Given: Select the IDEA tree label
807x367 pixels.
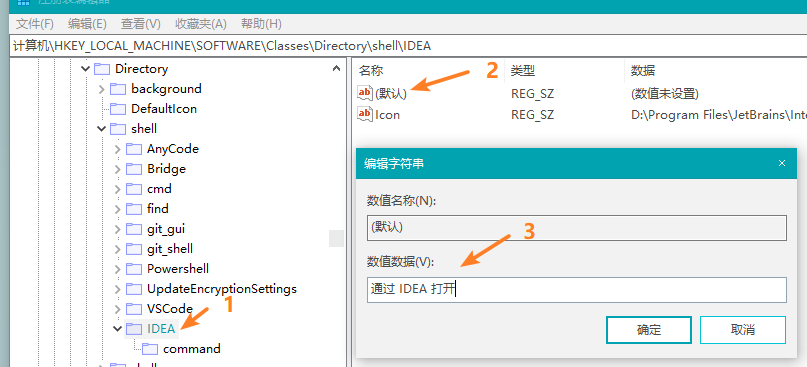Looking at the screenshot, I should [x=161, y=329].
